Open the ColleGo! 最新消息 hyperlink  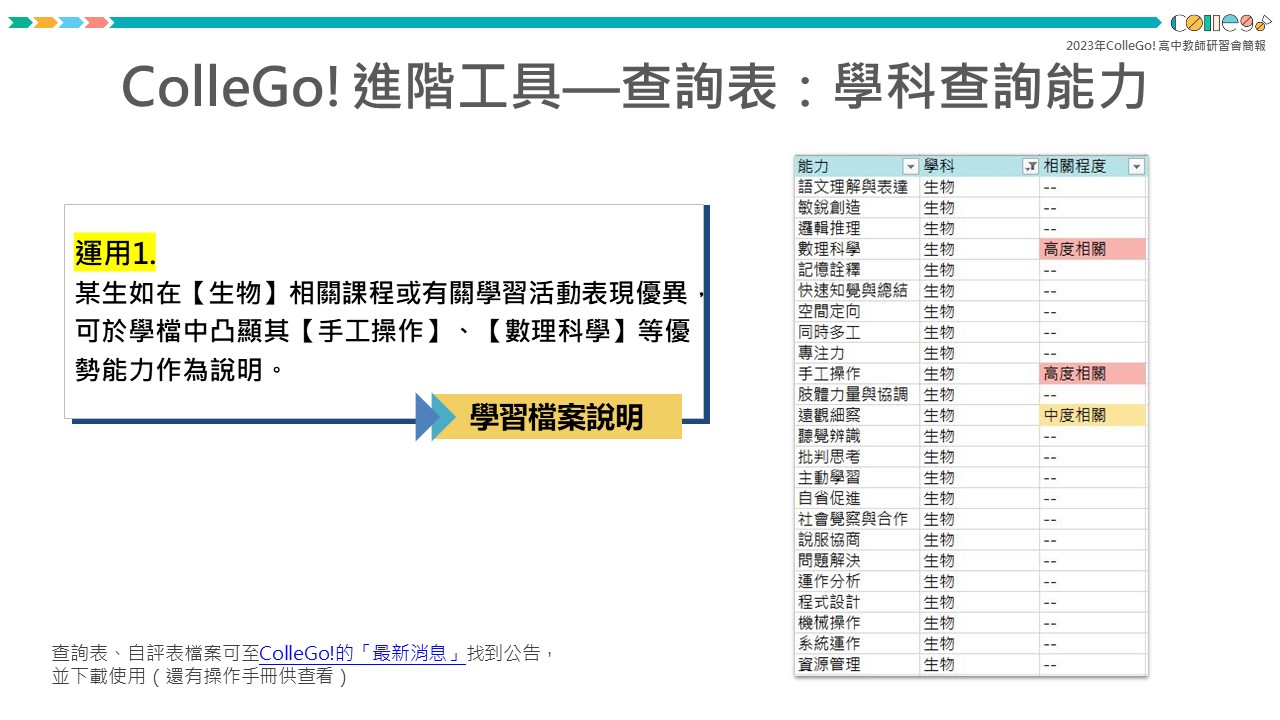pyautogui.click(x=362, y=654)
